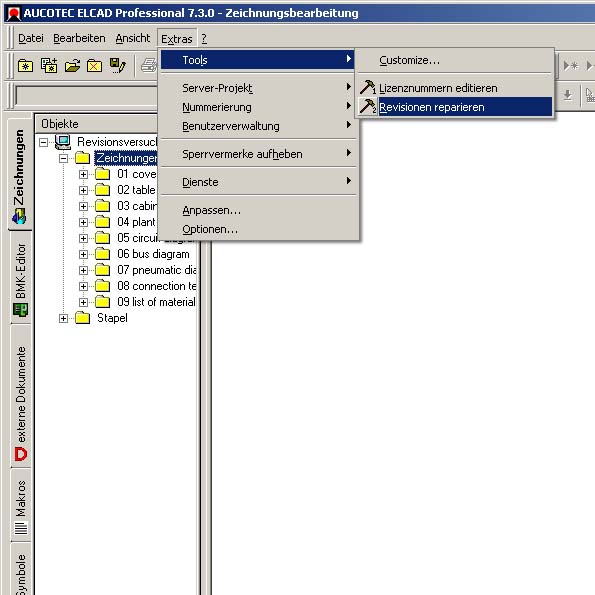Switch to the Zeichnungen side tab
The image size is (595, 595).
pyautogui.click(x=19, y=173)
